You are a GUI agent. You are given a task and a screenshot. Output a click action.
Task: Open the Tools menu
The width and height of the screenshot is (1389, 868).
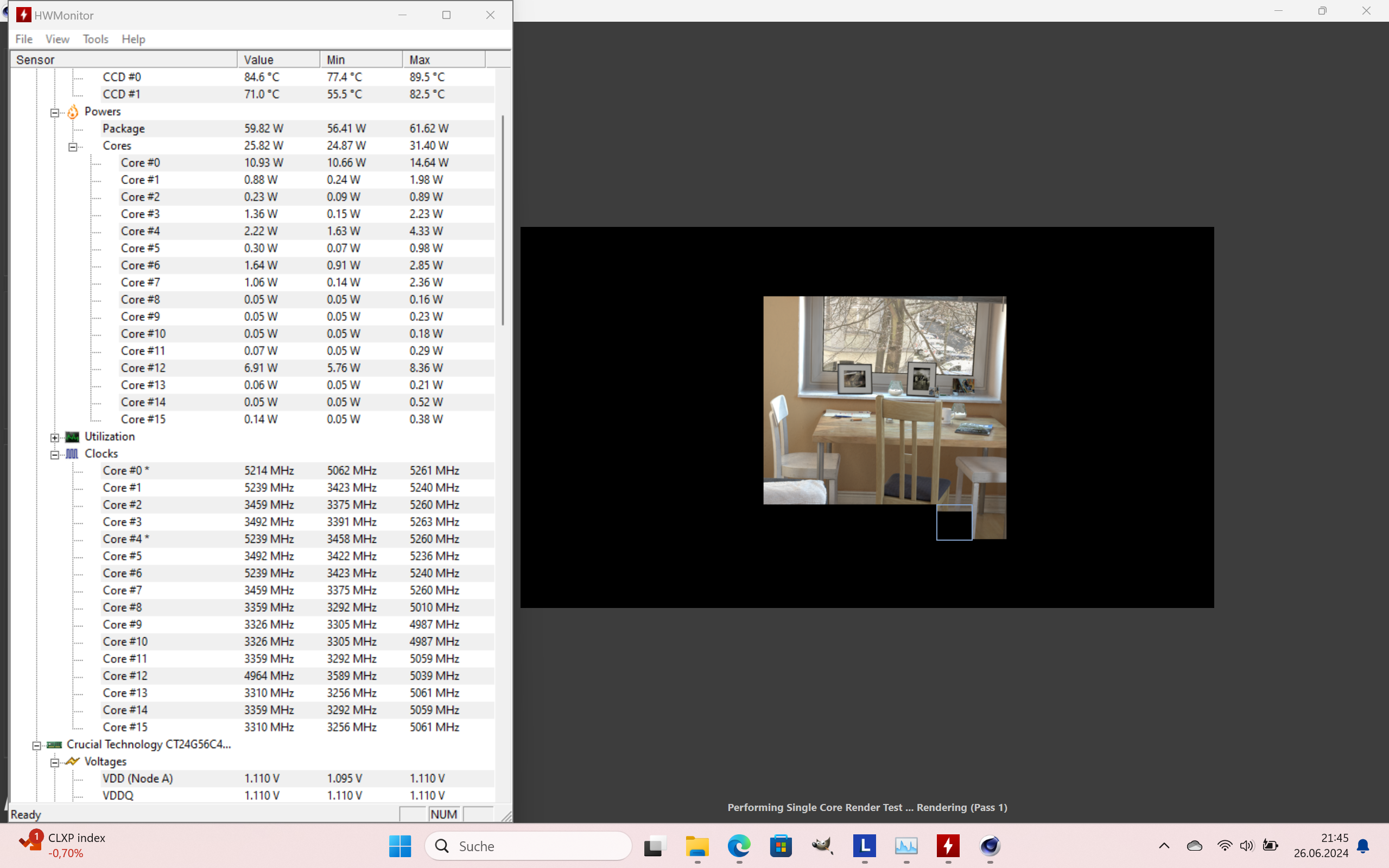[x=96, y=39]
